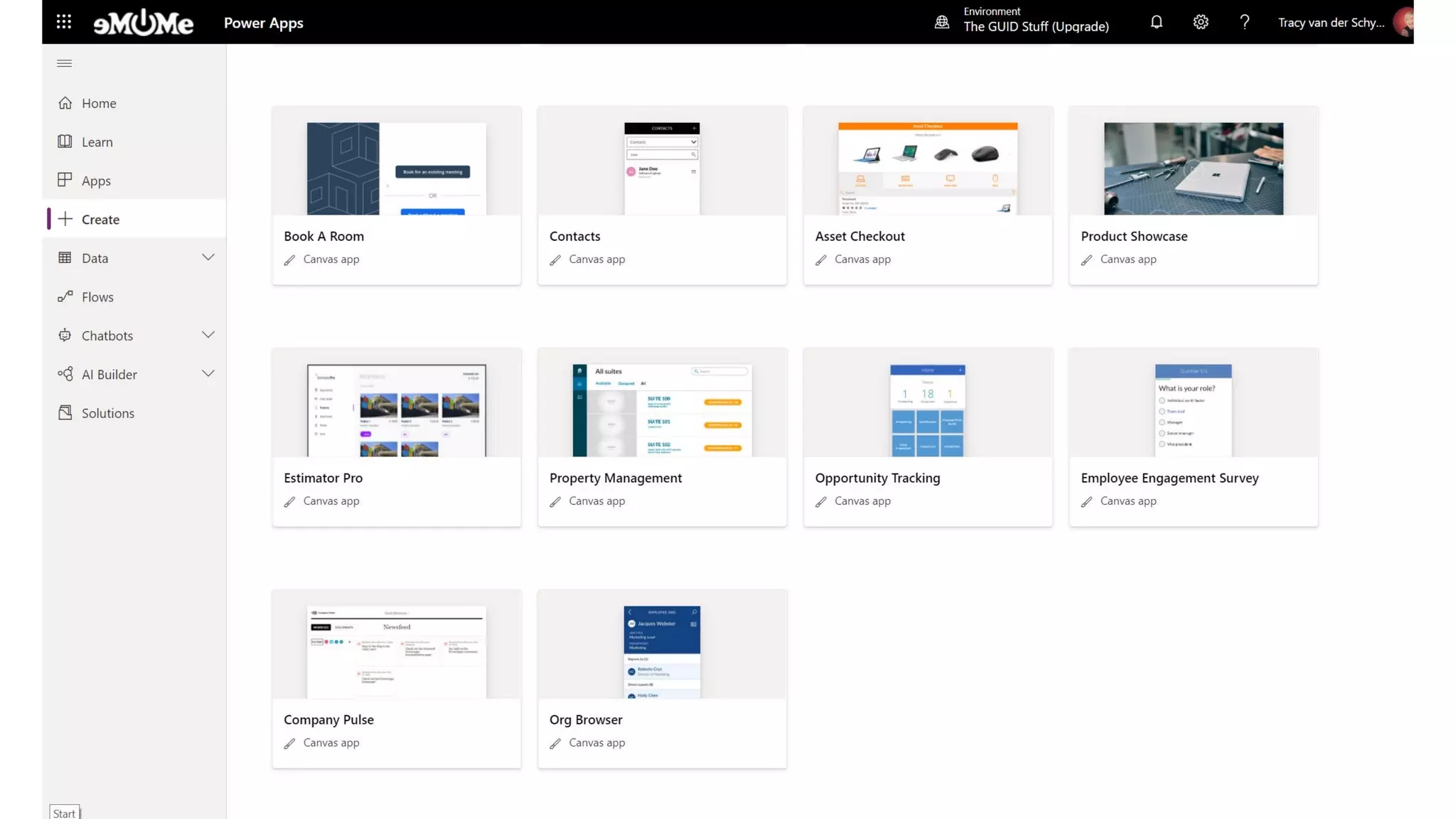Image resolution: width=1456 pixels, height=819 pixels.
Task: Open the user account avatar
Action: coord(1403,22)
